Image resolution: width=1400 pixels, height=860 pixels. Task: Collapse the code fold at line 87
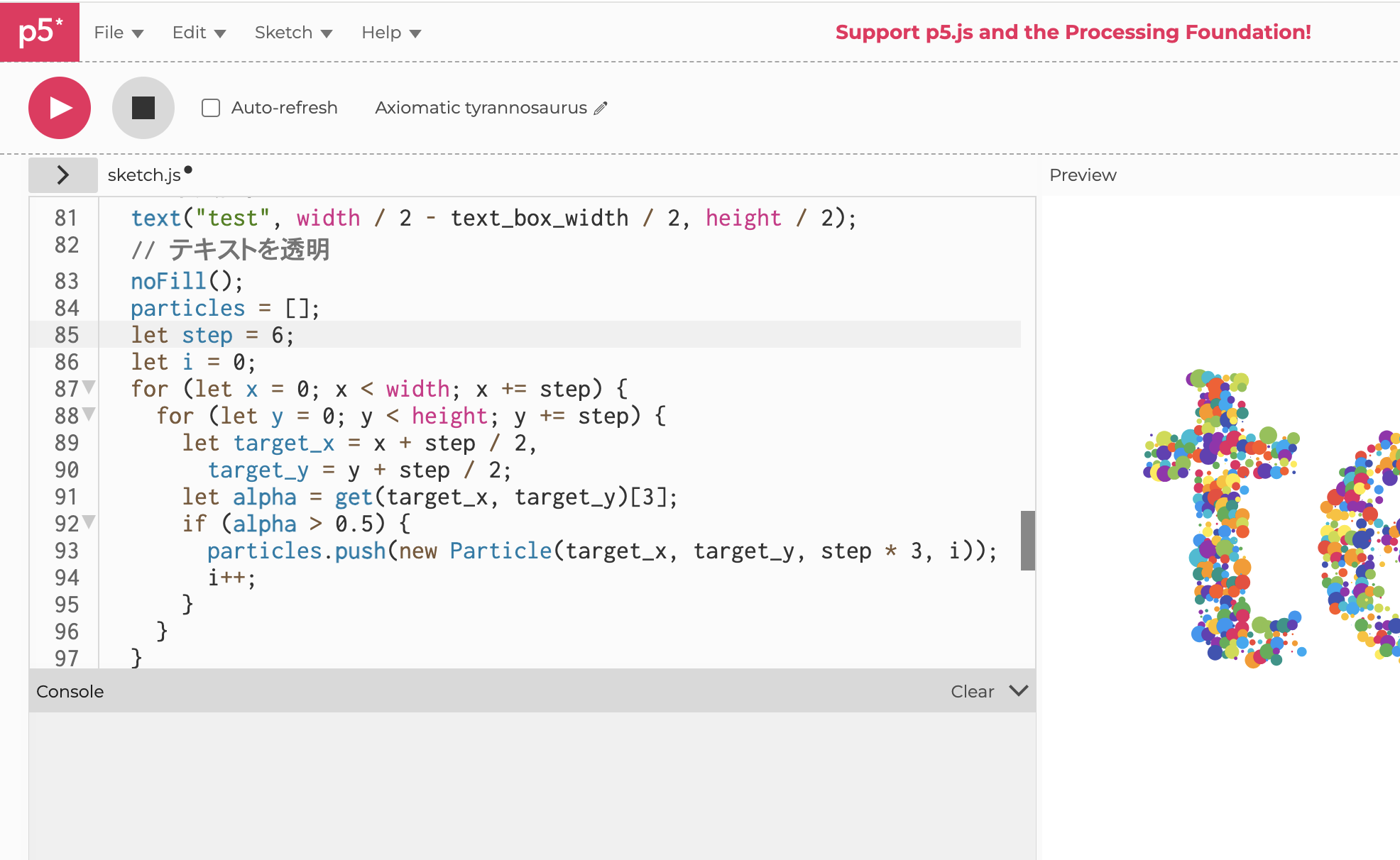tap(88, 388)
